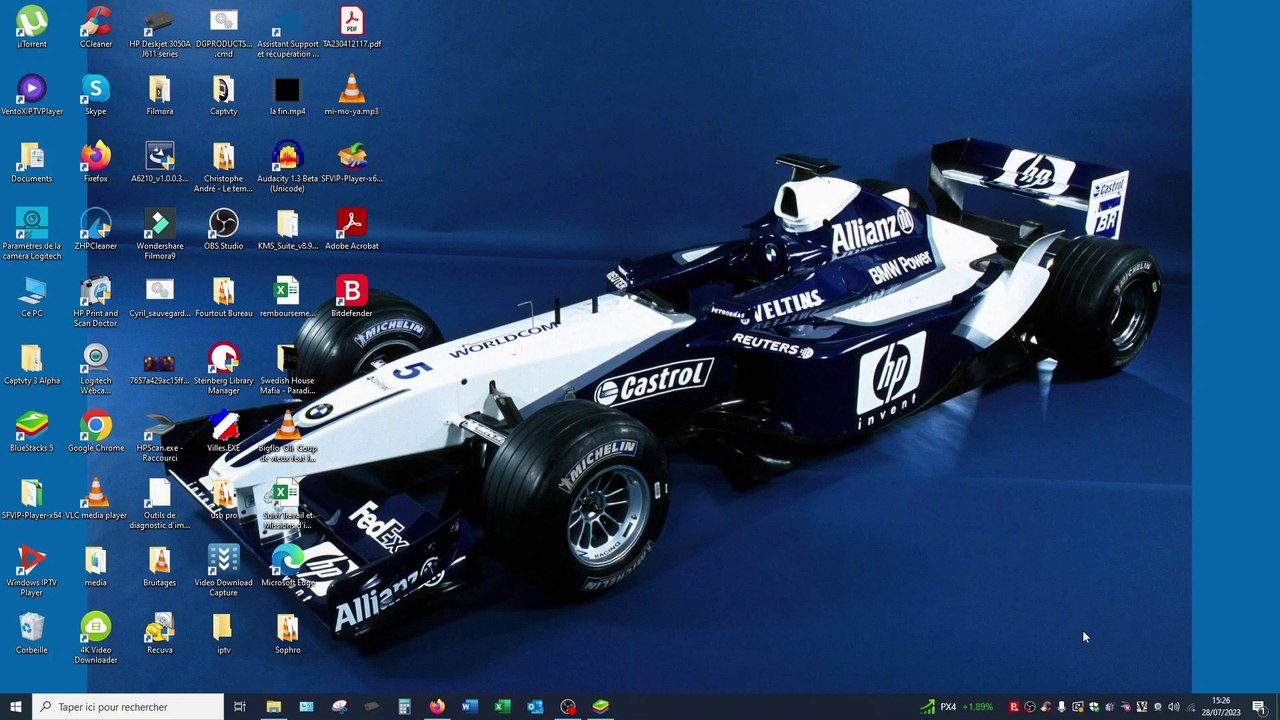Open Calculator from the taskbar
The width and height of the screenshot is (1280, 720).
point(404,707)
